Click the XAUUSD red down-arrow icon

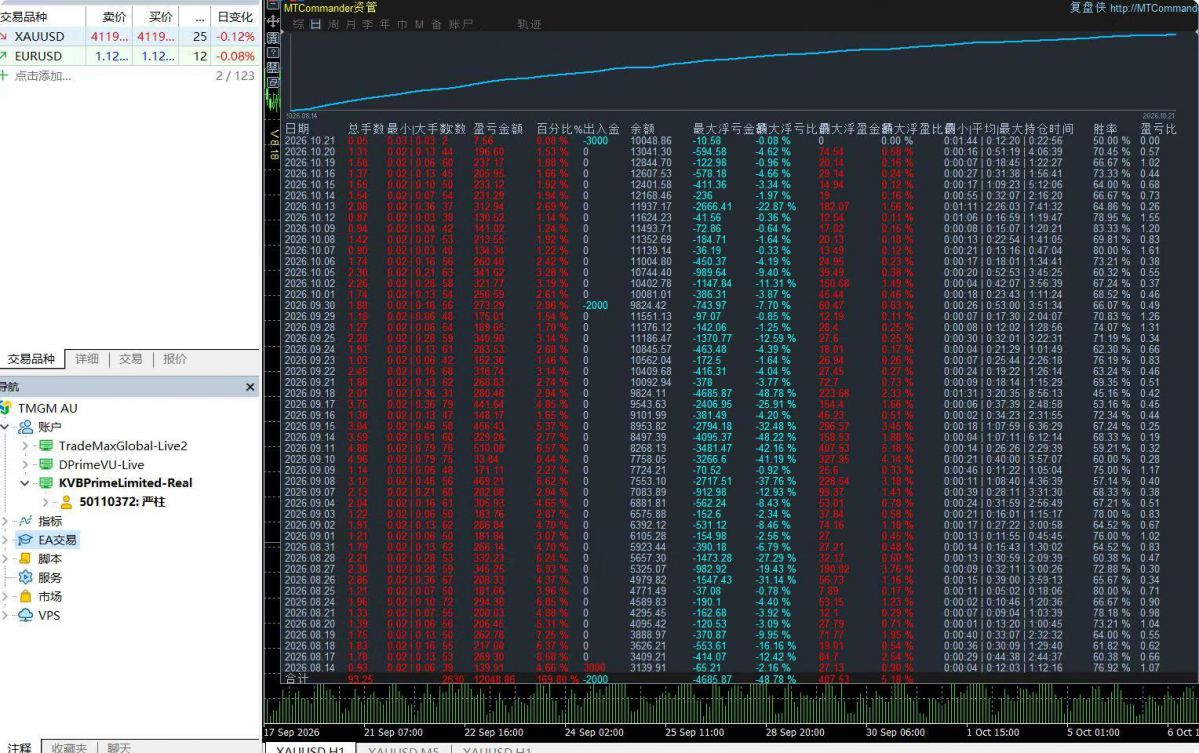[4, 36]
